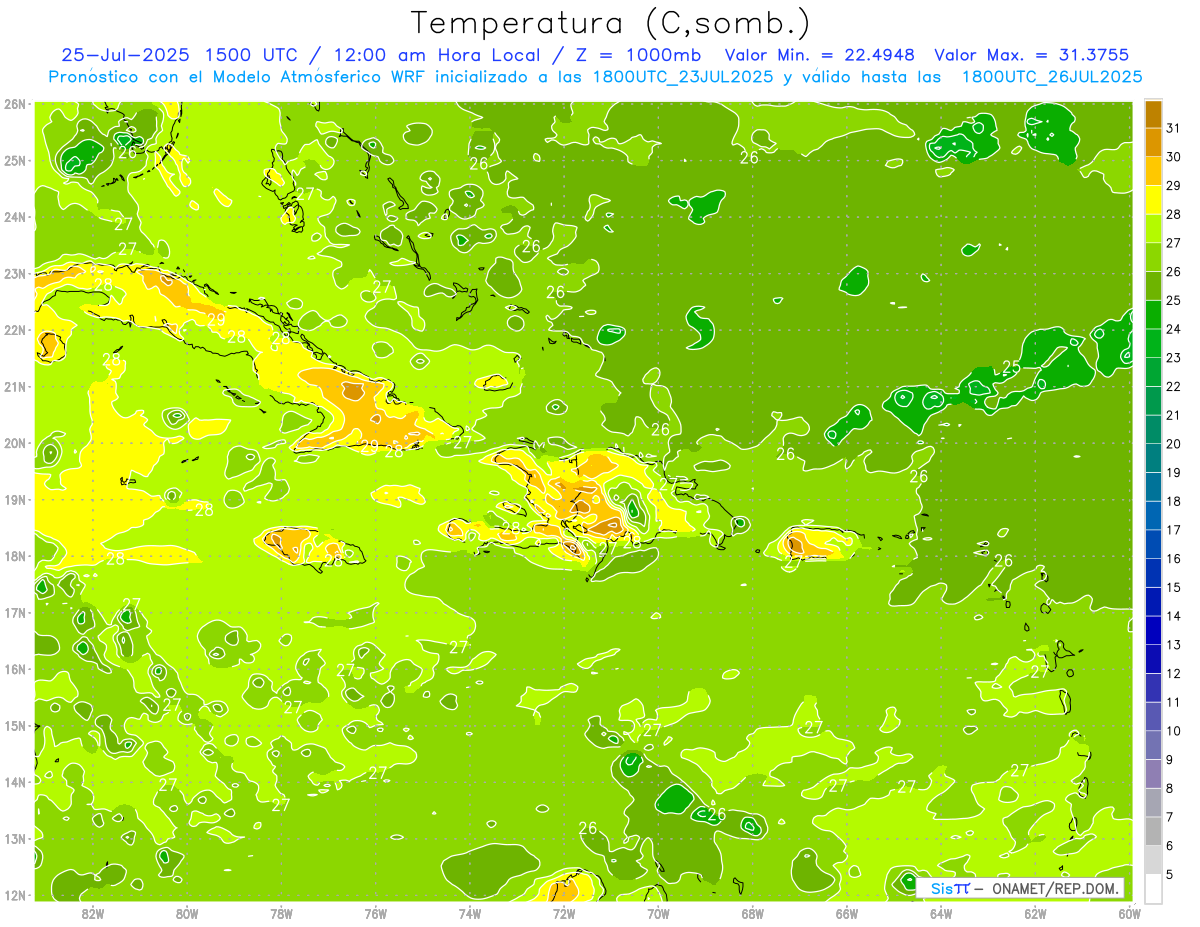Click the "1500 UTC" time text

[251, 55]
